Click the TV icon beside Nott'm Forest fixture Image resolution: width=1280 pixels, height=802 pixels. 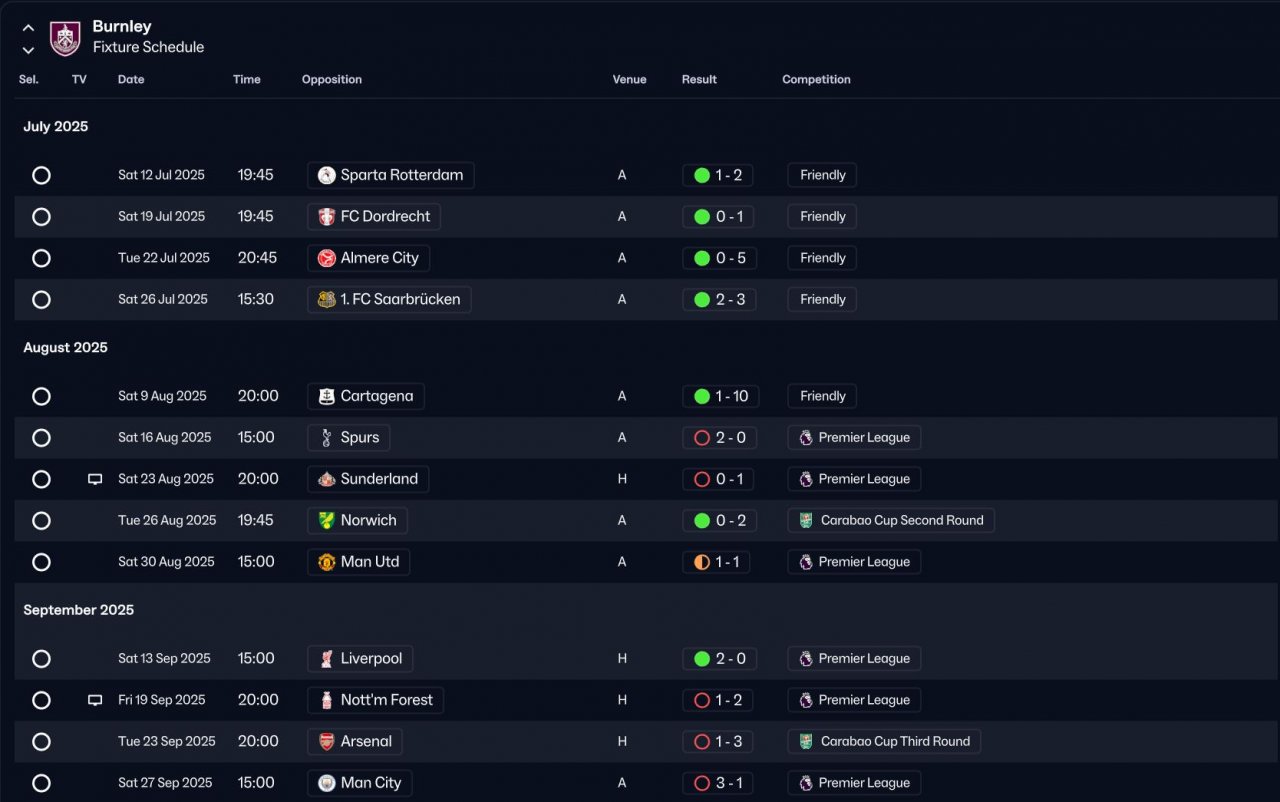coord(95,700)
